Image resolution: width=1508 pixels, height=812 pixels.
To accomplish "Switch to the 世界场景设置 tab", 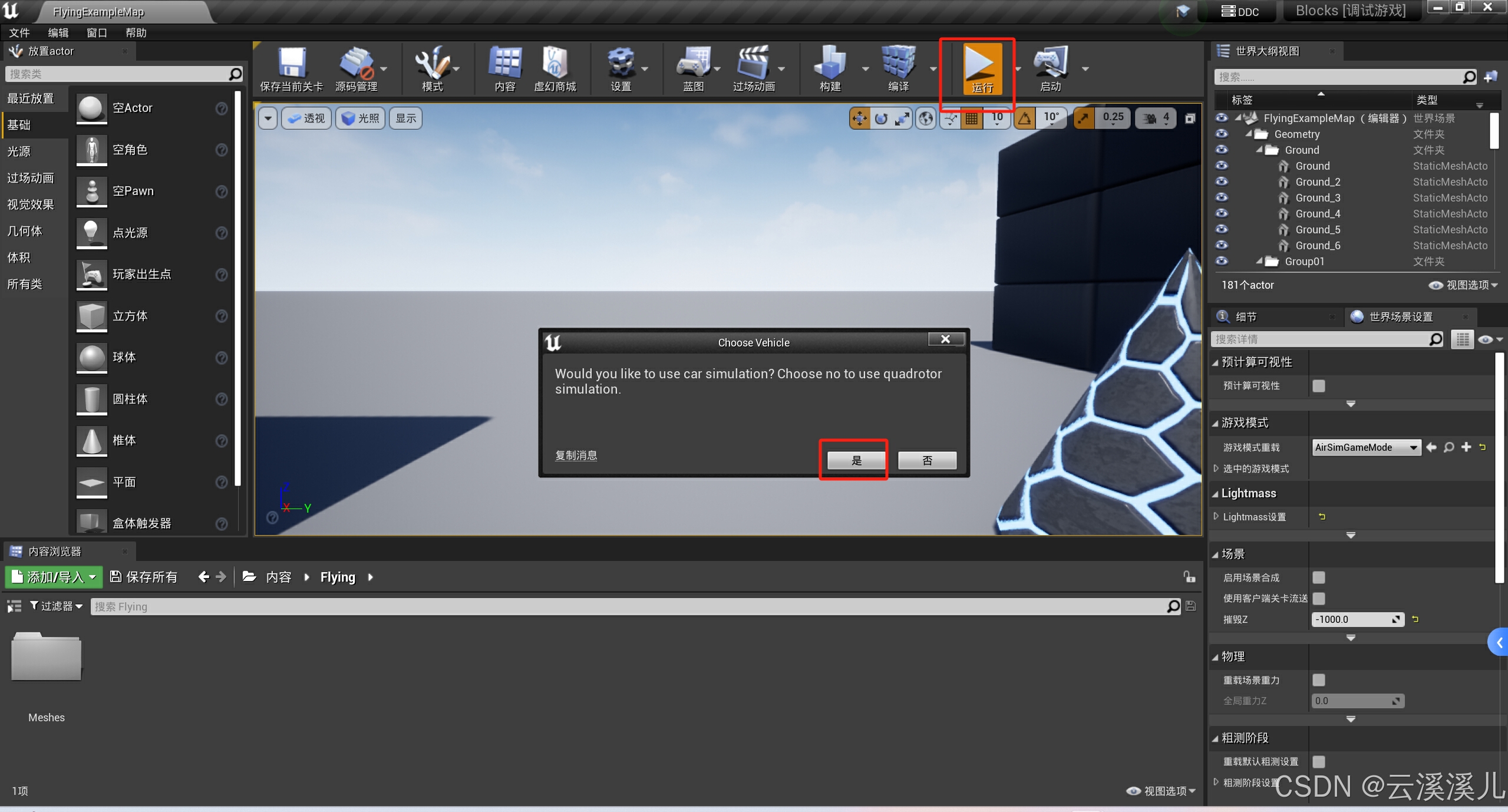I will click(1400, 317).
